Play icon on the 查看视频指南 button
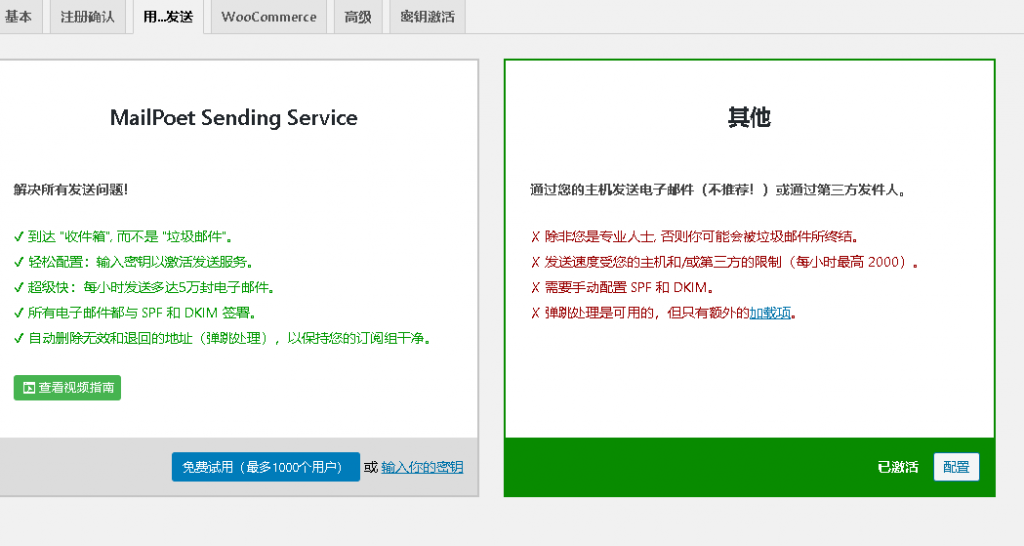Image resolution: width=1024 pixels, height=546 pixels. tap(29, 388)
